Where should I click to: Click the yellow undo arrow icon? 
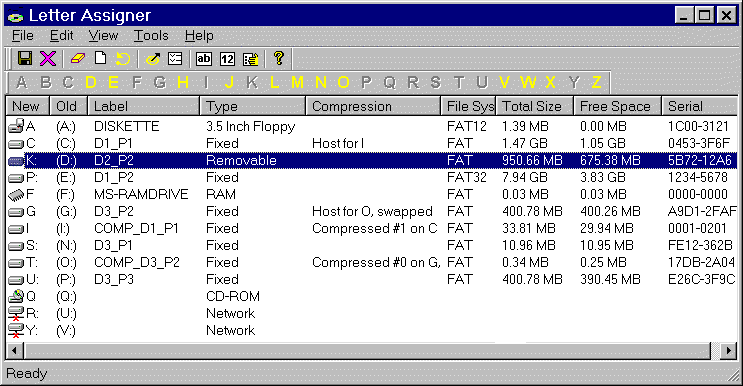[x=123, y=59]
